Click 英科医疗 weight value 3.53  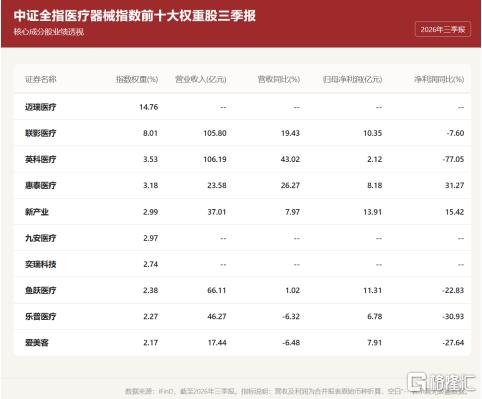pyautogui.click(x=150, y=159)
